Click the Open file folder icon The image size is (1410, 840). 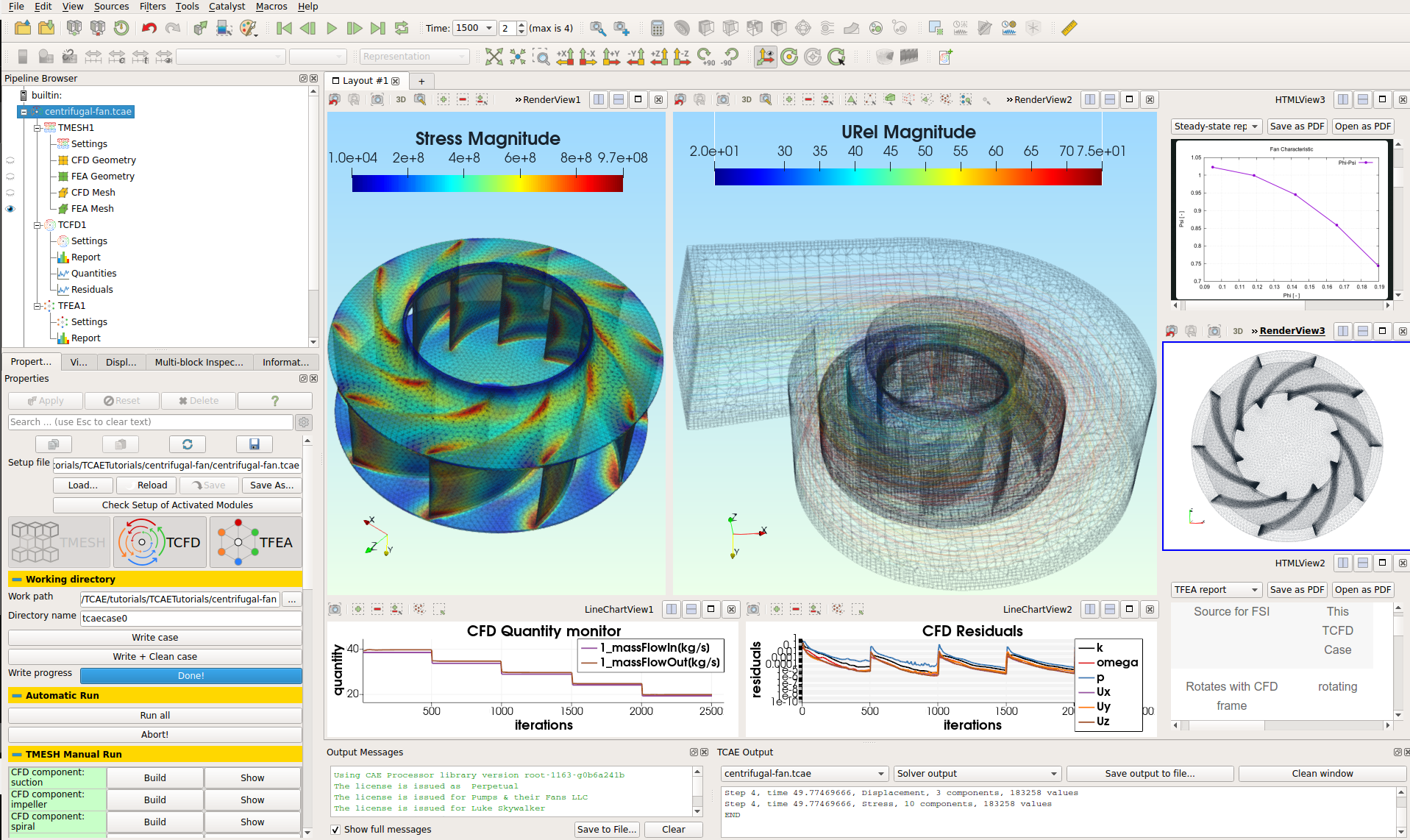[23, 28]
